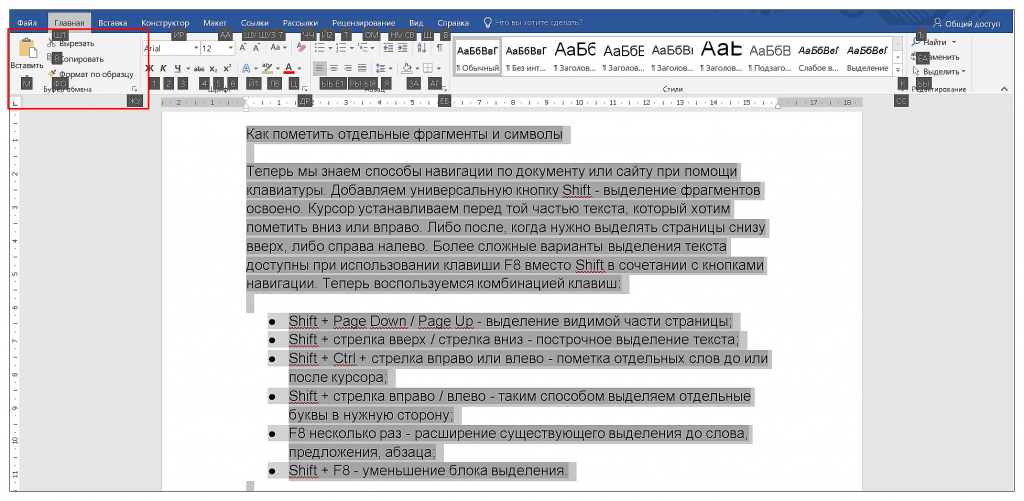Toggle align-left paragraph alignment
The height and width of the screenshot is (501, 1024).
pos(319,69)
